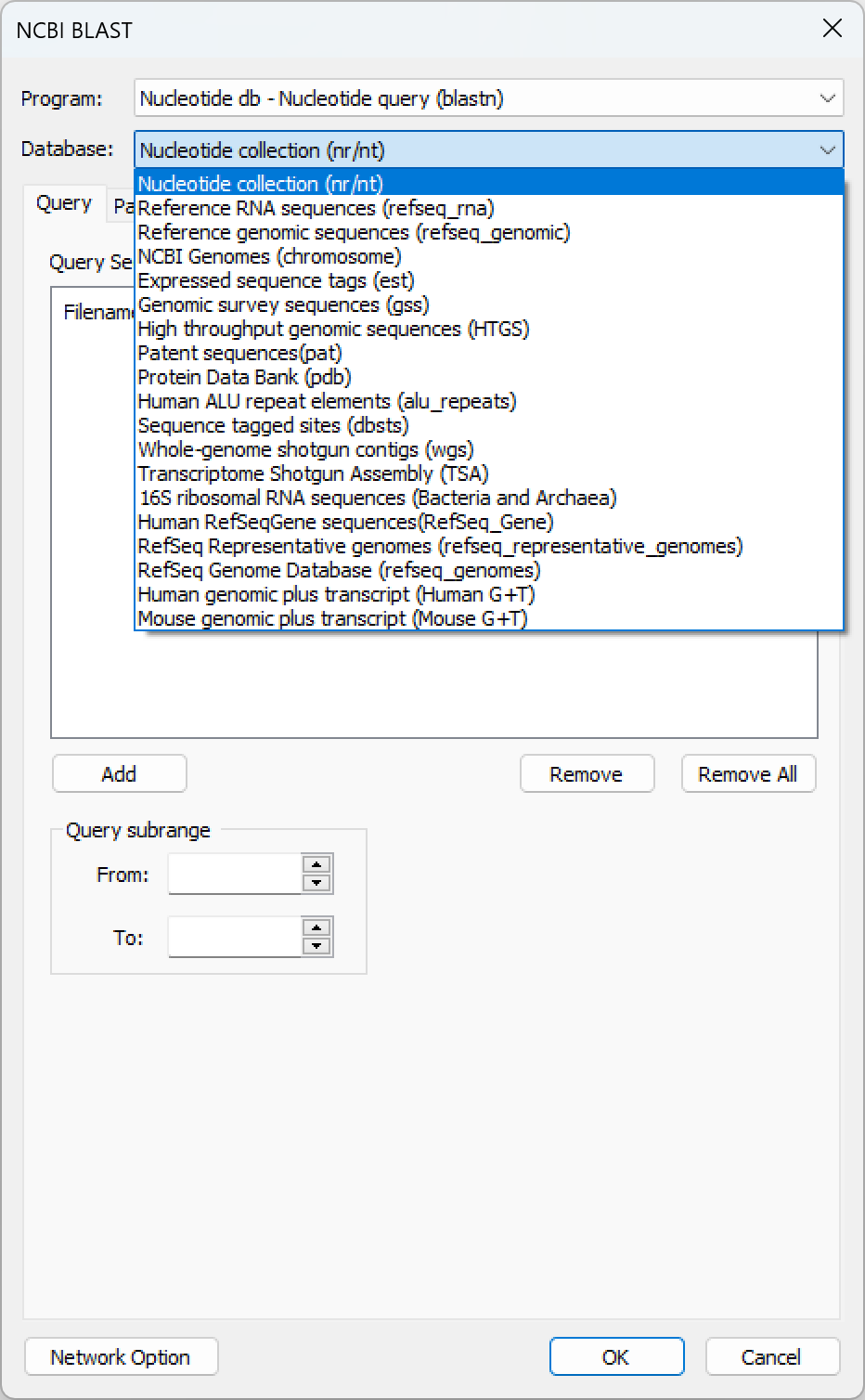Choose 16S ribosomal RNA sequences option
The width and height of the screenshot is (865, 1400).
pyautogui.click(x=489, y=498)
